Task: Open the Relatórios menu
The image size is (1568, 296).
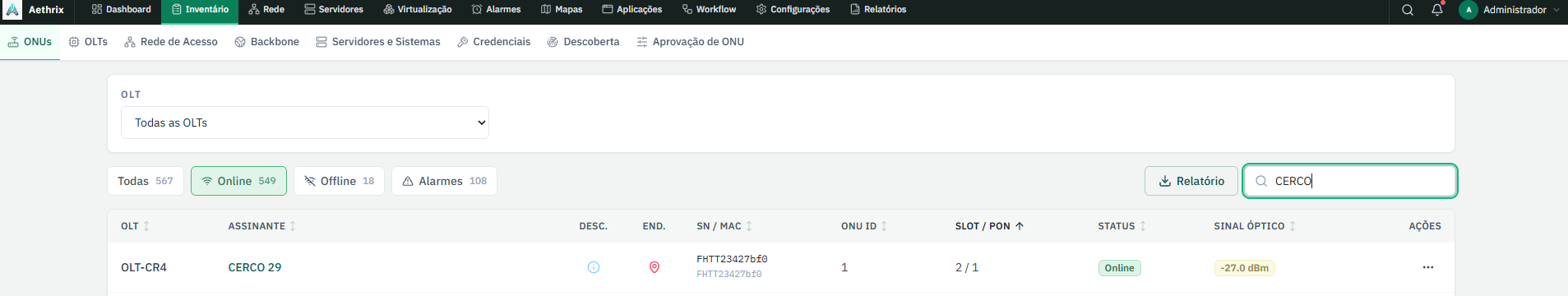Action: pos(878,10)
